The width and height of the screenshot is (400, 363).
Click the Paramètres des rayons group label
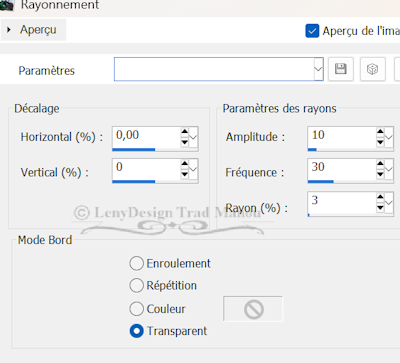click(280, 109)
